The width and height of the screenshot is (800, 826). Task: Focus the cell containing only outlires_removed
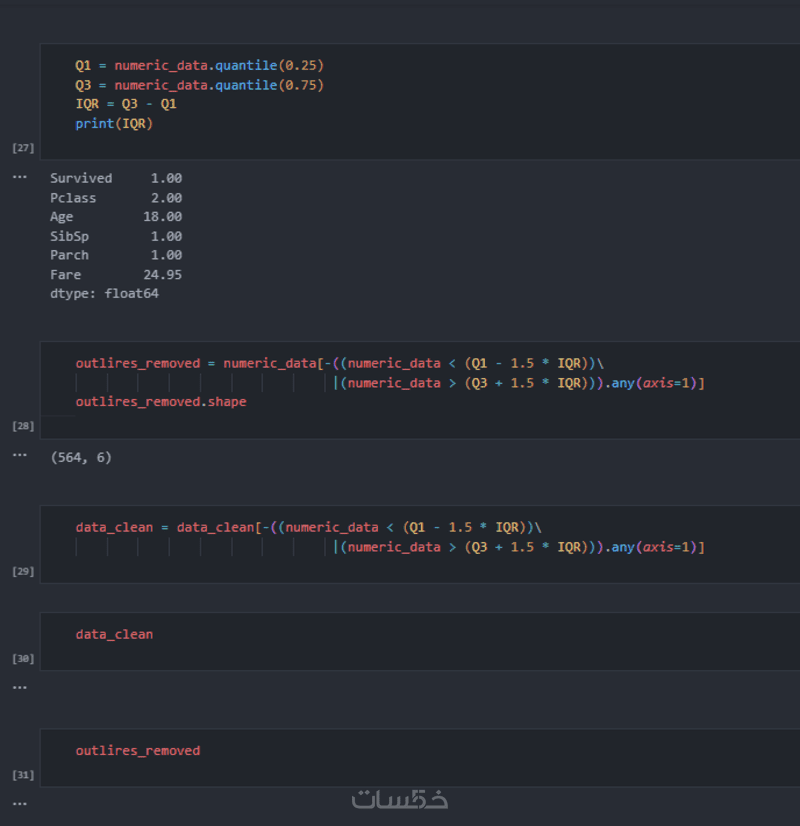click(x=138, y=750)
